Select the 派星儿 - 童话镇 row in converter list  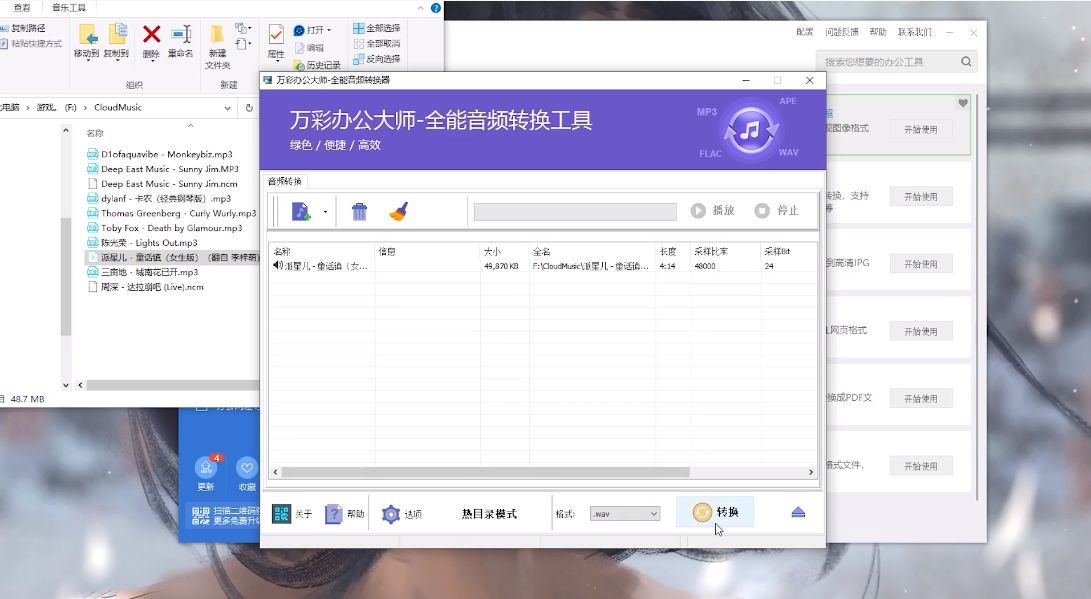coord(543,266)
